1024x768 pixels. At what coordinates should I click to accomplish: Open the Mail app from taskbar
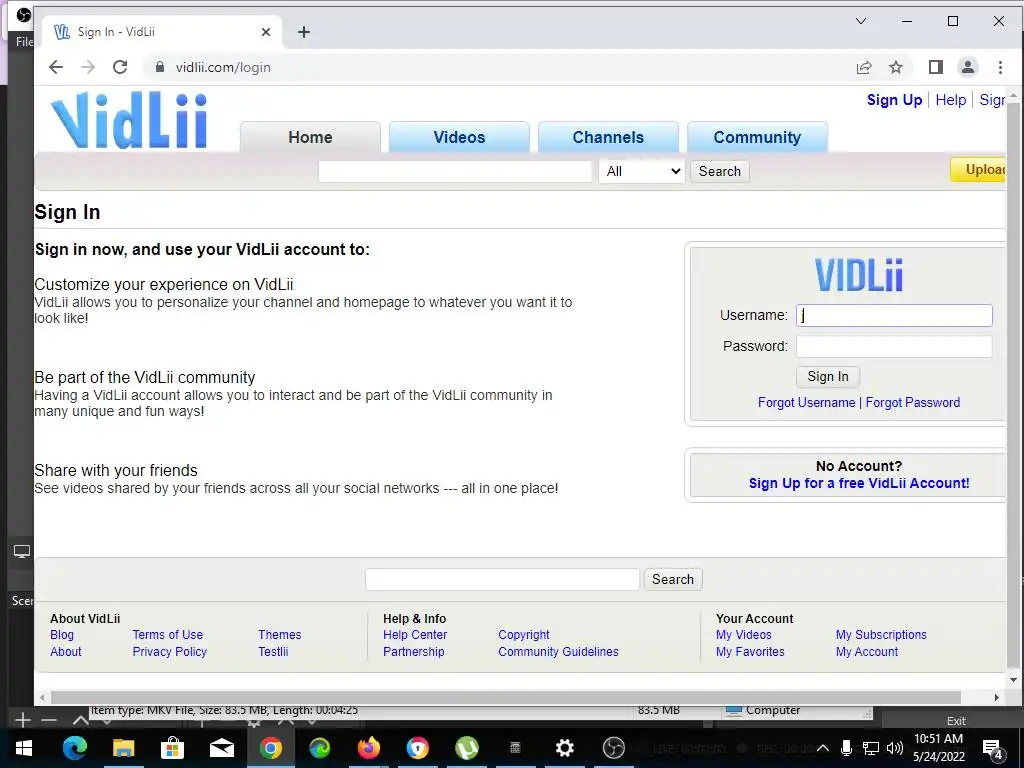coord(221,748)
